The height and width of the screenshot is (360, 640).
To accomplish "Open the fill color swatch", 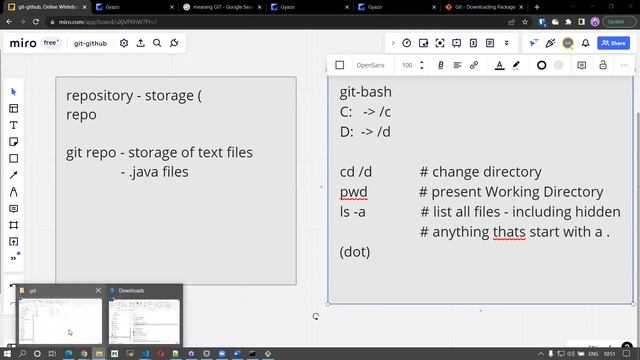I will tap(558, 65).
